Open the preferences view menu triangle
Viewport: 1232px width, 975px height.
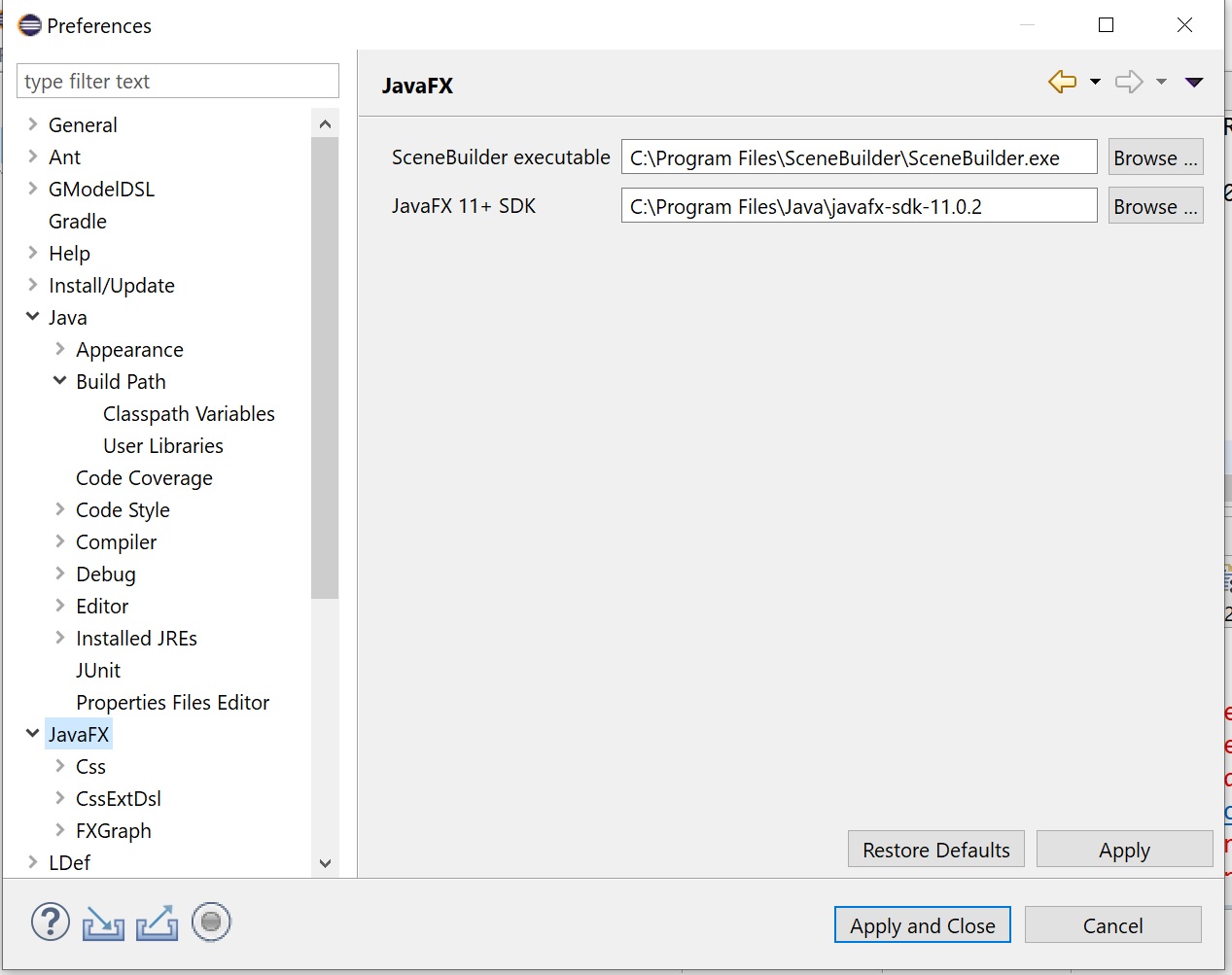pyautogui.click(x=1194, y=83)
